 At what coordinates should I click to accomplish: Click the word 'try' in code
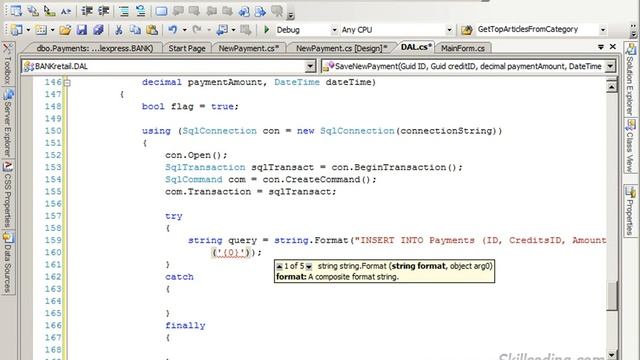pos(173,216)
